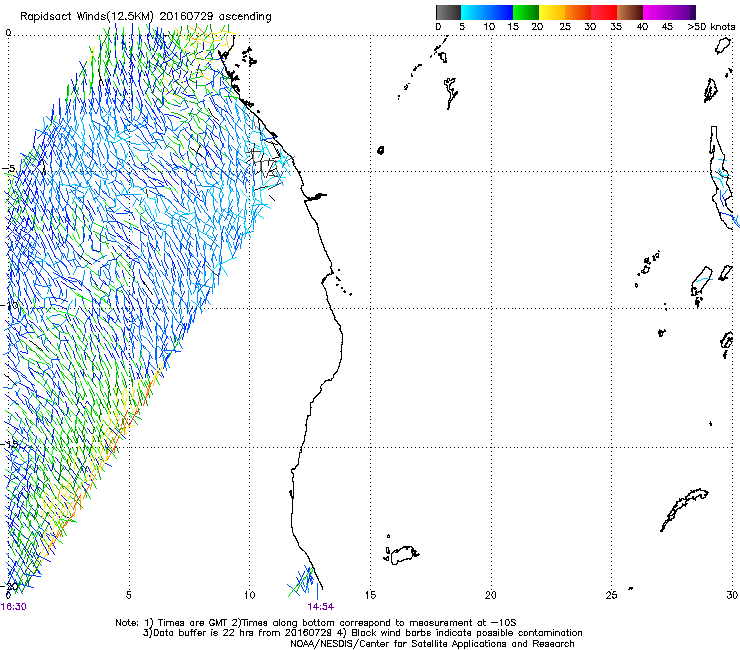Click the green 15–20 knots legend segment
The width and height of the screenshot is (740, 650).
coord(526,12)
